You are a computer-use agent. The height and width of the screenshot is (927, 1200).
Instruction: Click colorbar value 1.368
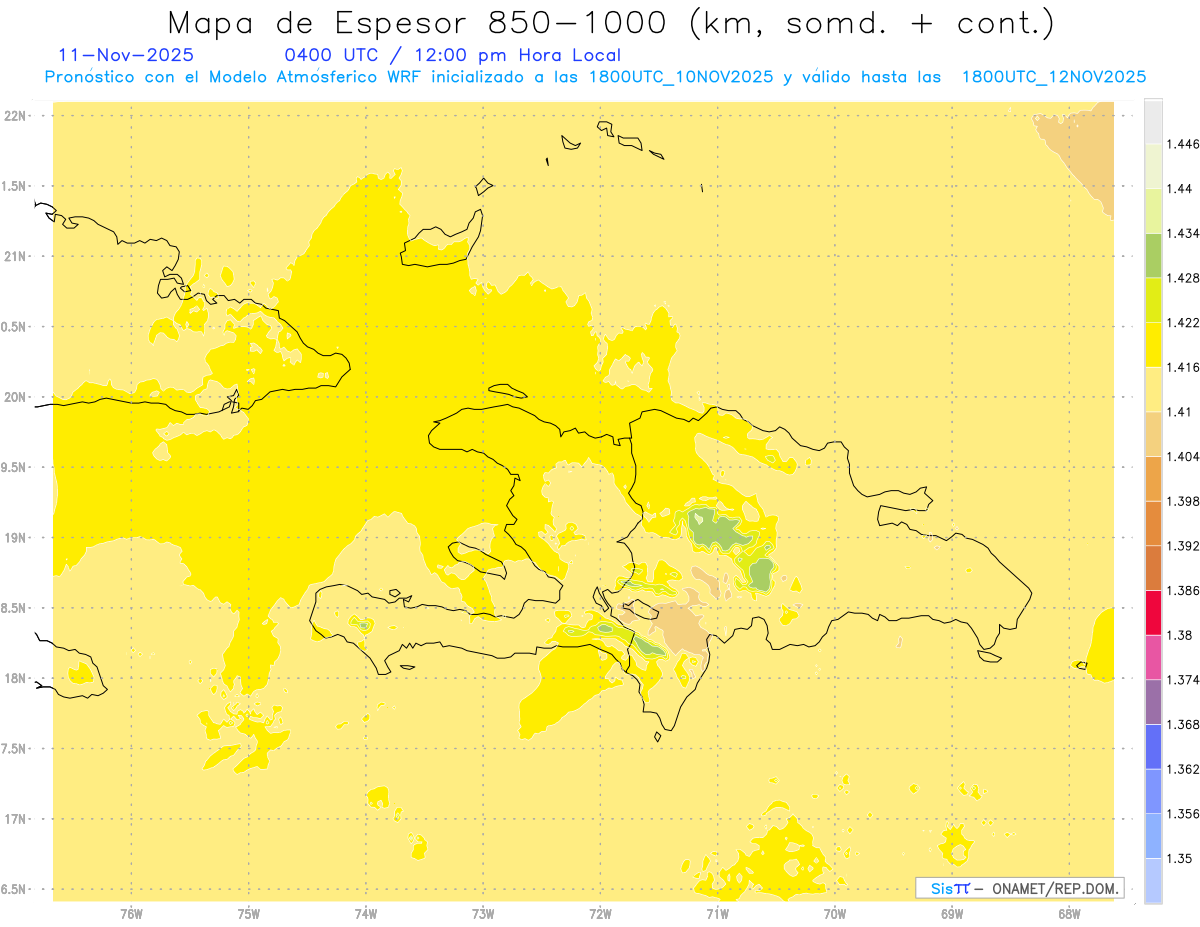click(x=1183, y=724)
